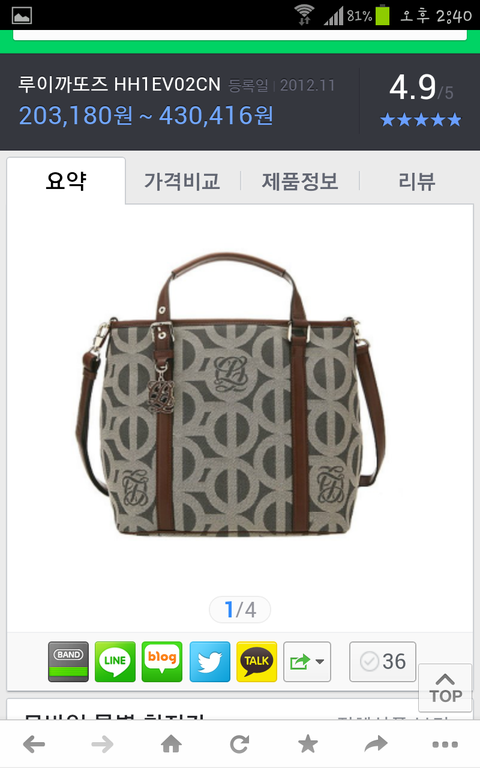
Task: Open the browser share arrow
Action: coord(376,744)
